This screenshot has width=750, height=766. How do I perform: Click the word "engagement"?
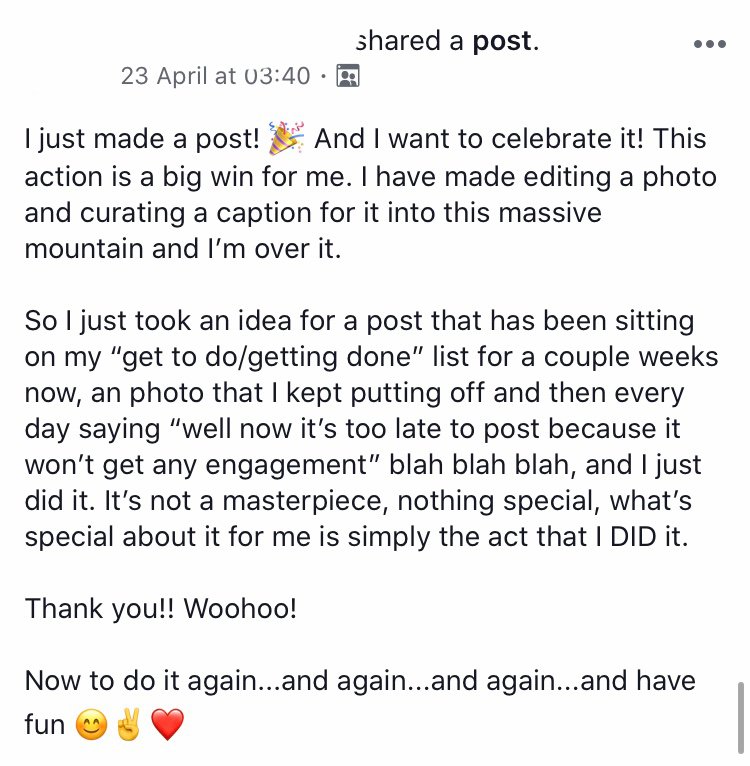pos(286,466)
